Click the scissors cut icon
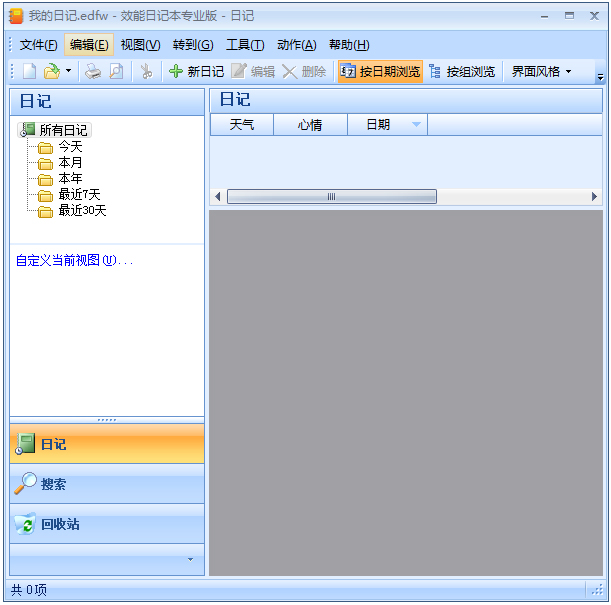The image size is (611, 605). tap(146, 71)
